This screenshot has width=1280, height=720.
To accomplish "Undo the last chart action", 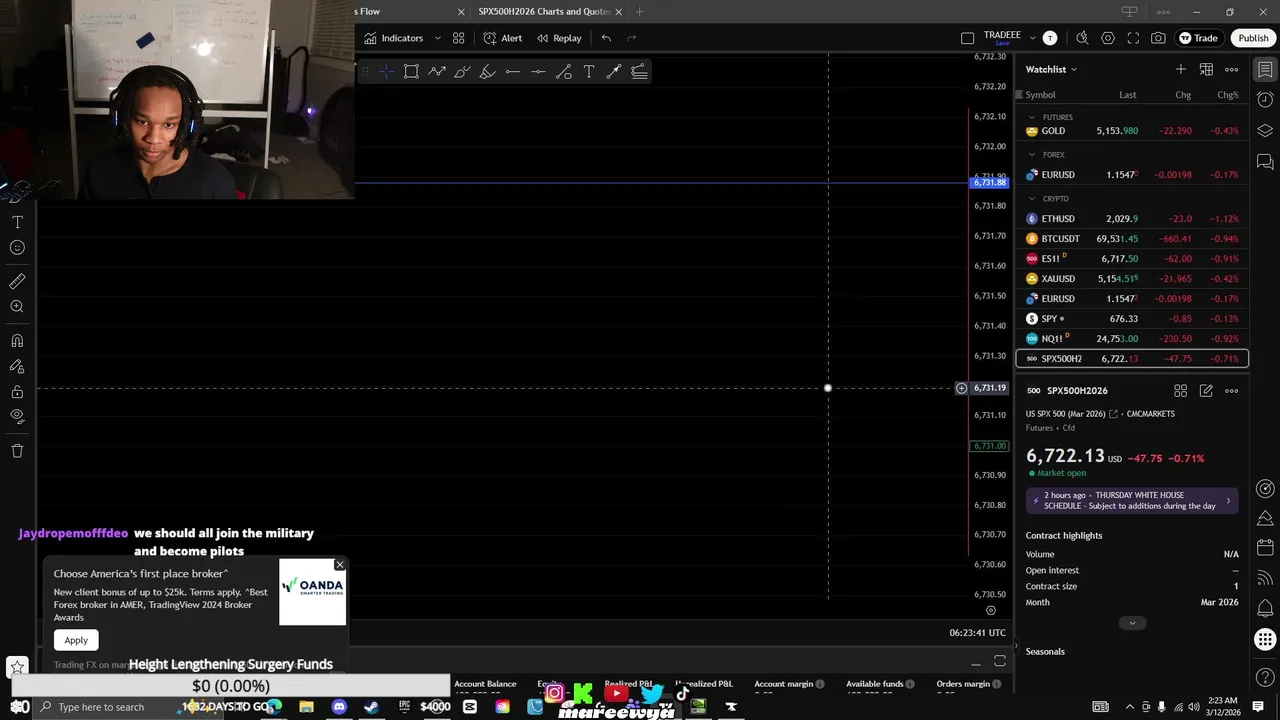I will pyautogui.click(x=606, y=38).
